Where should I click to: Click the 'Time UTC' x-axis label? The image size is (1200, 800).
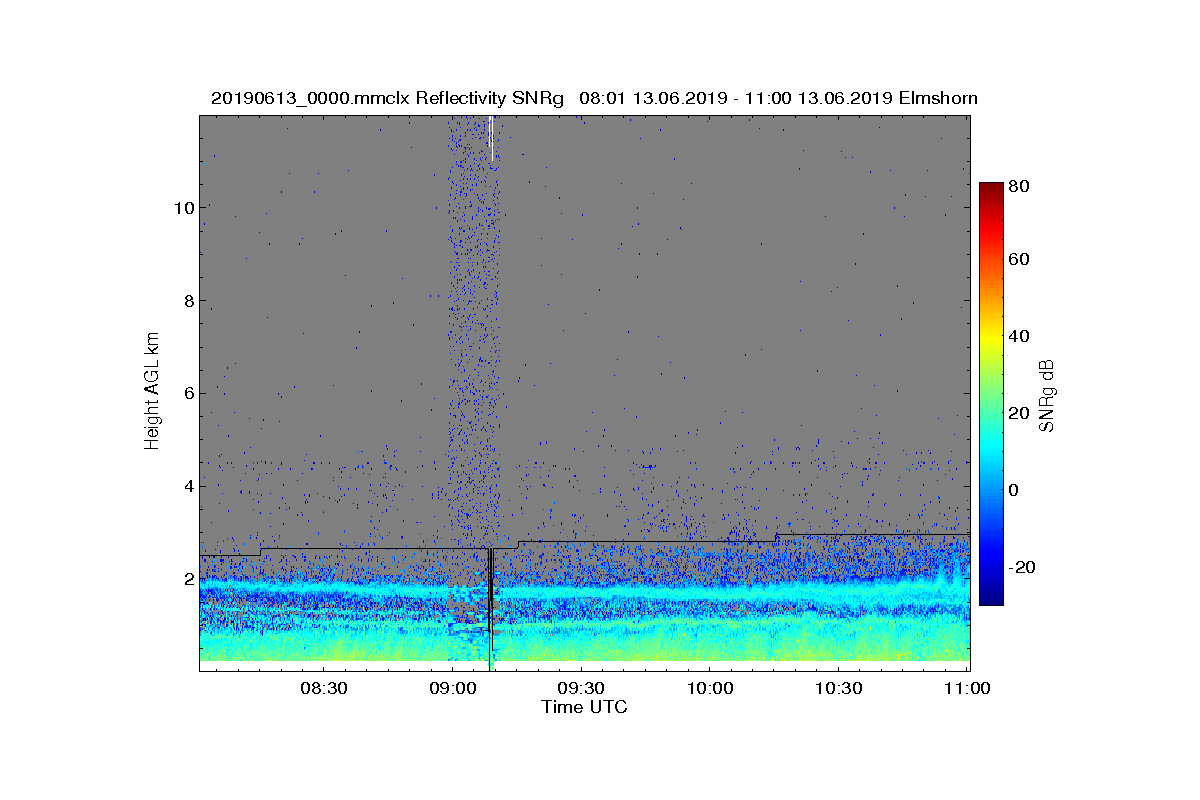tap(585, 707)
